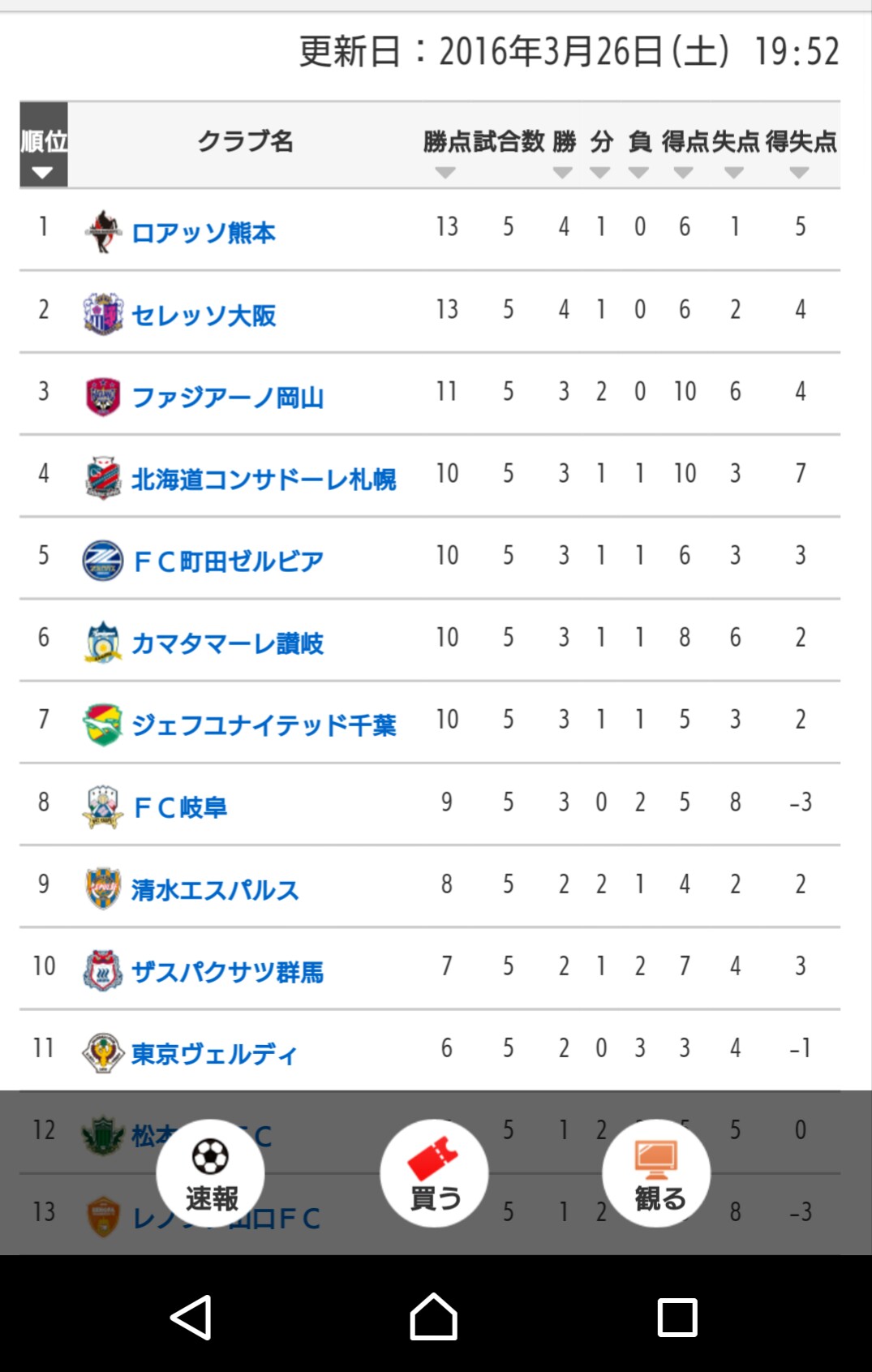Open the 買う ticket button
The height and width of the screenshot is (1372, 872).
[434, 1173]
